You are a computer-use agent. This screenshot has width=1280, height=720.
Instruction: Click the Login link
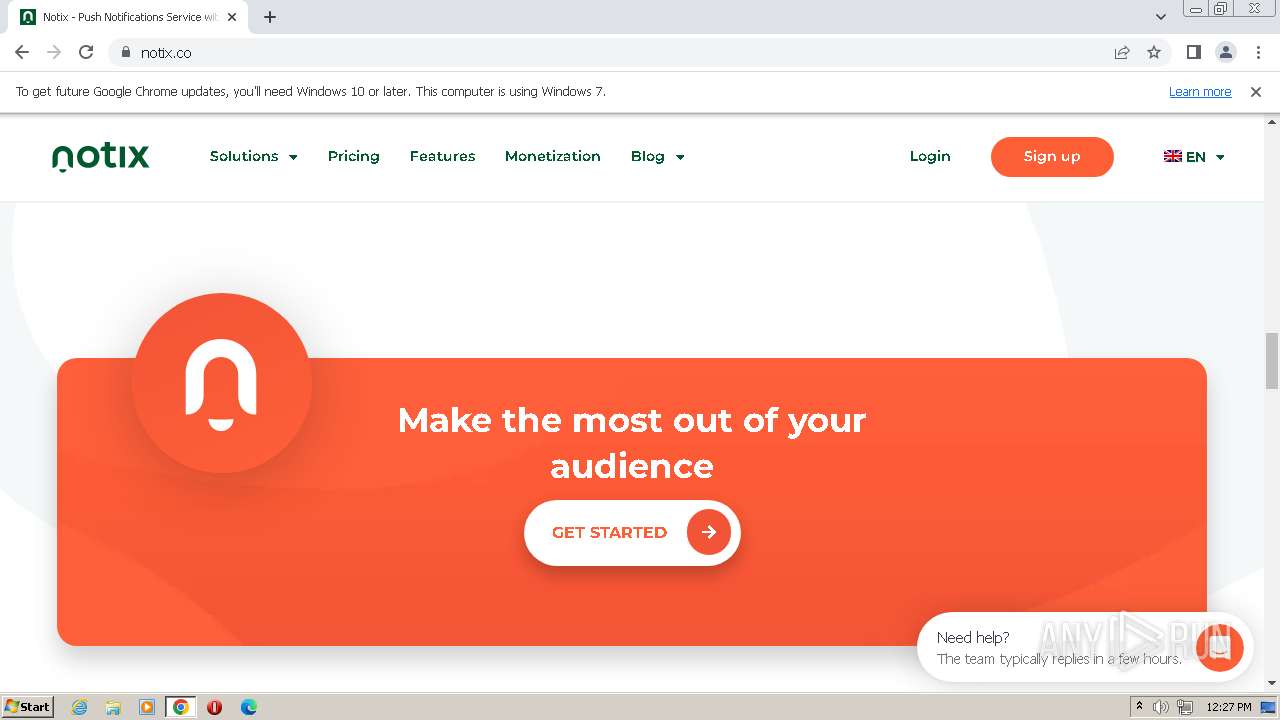pos(930,156)
